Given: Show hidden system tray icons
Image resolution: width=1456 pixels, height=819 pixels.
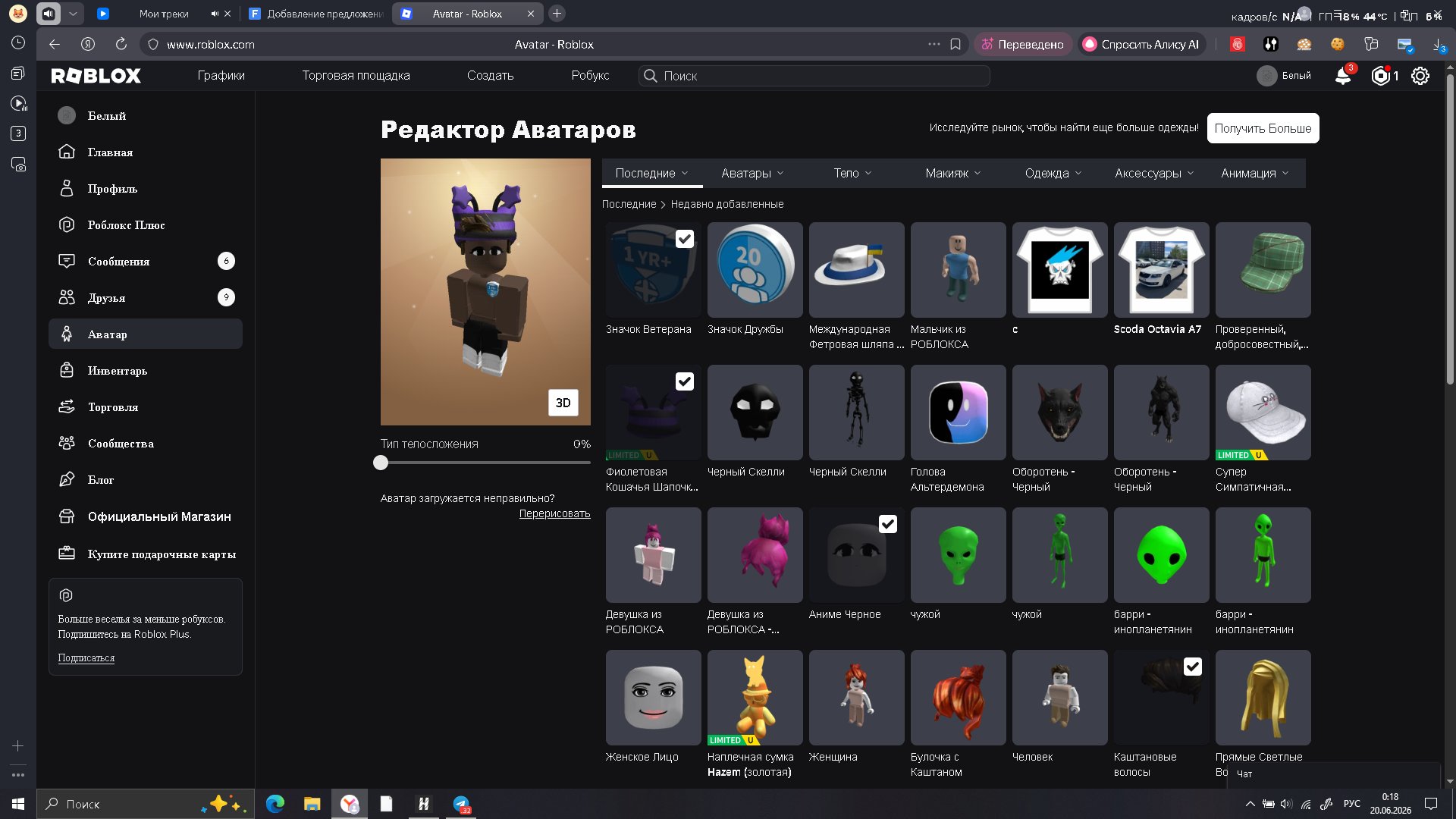Looking at the screenshot, I should [x=1250, y=804].
